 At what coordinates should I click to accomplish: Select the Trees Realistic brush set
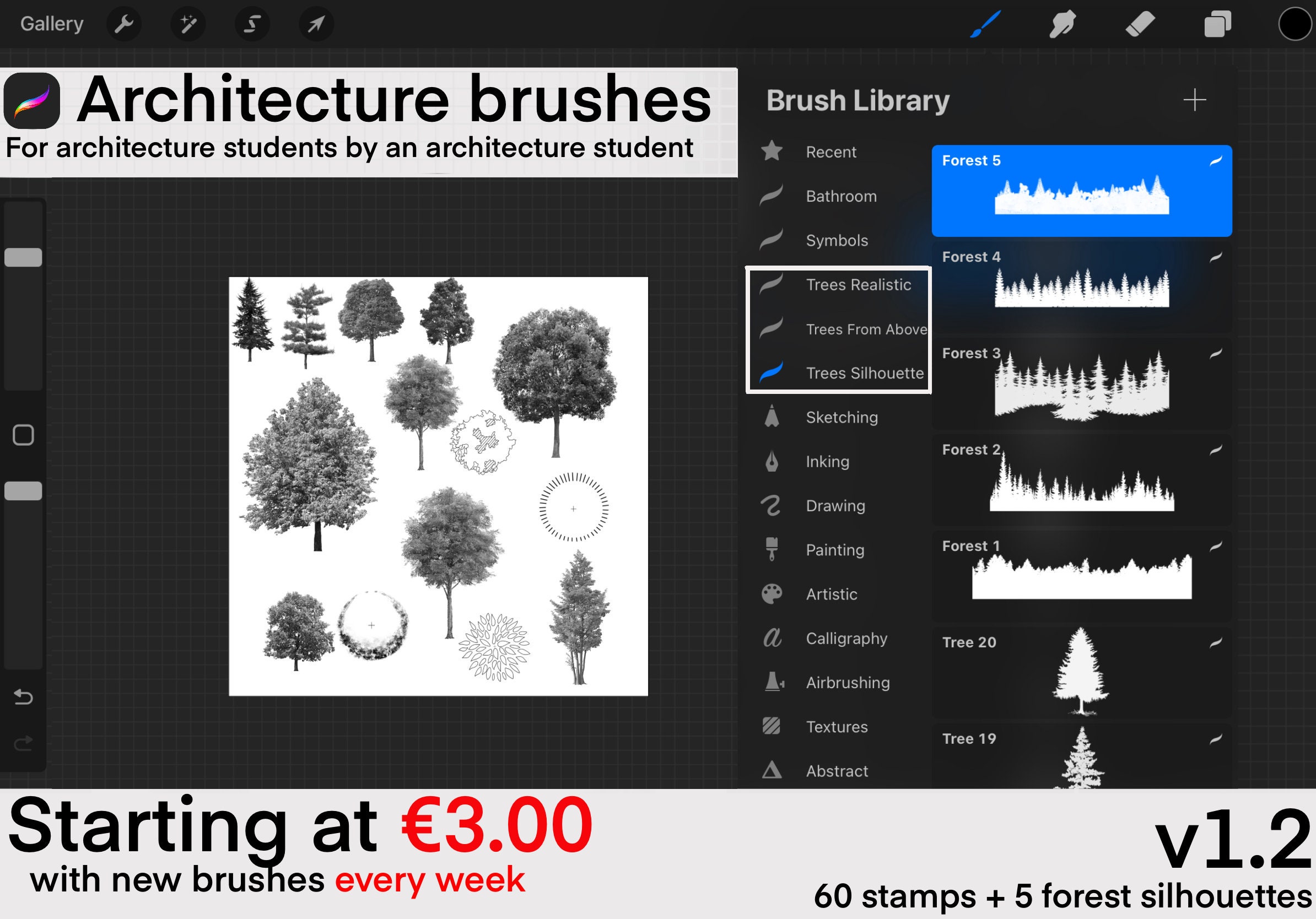(x=858, y=285)
